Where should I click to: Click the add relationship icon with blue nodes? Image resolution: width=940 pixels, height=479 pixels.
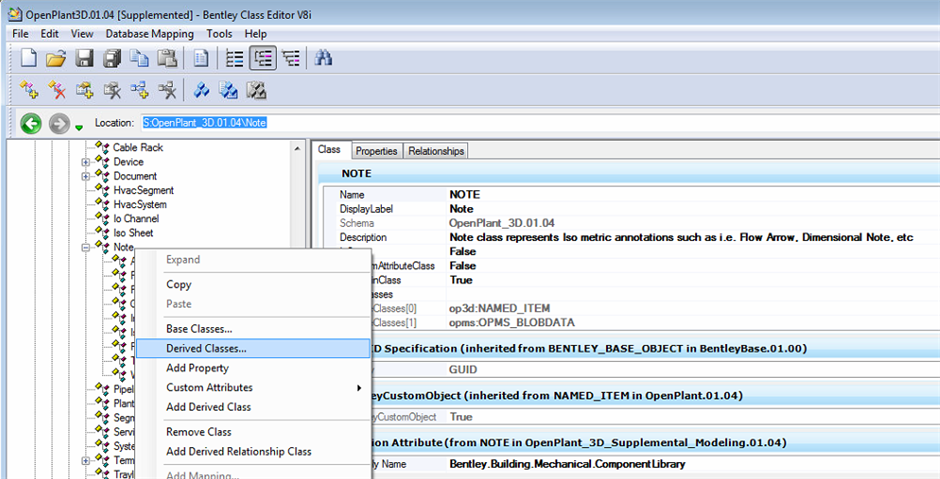(140, 90)
